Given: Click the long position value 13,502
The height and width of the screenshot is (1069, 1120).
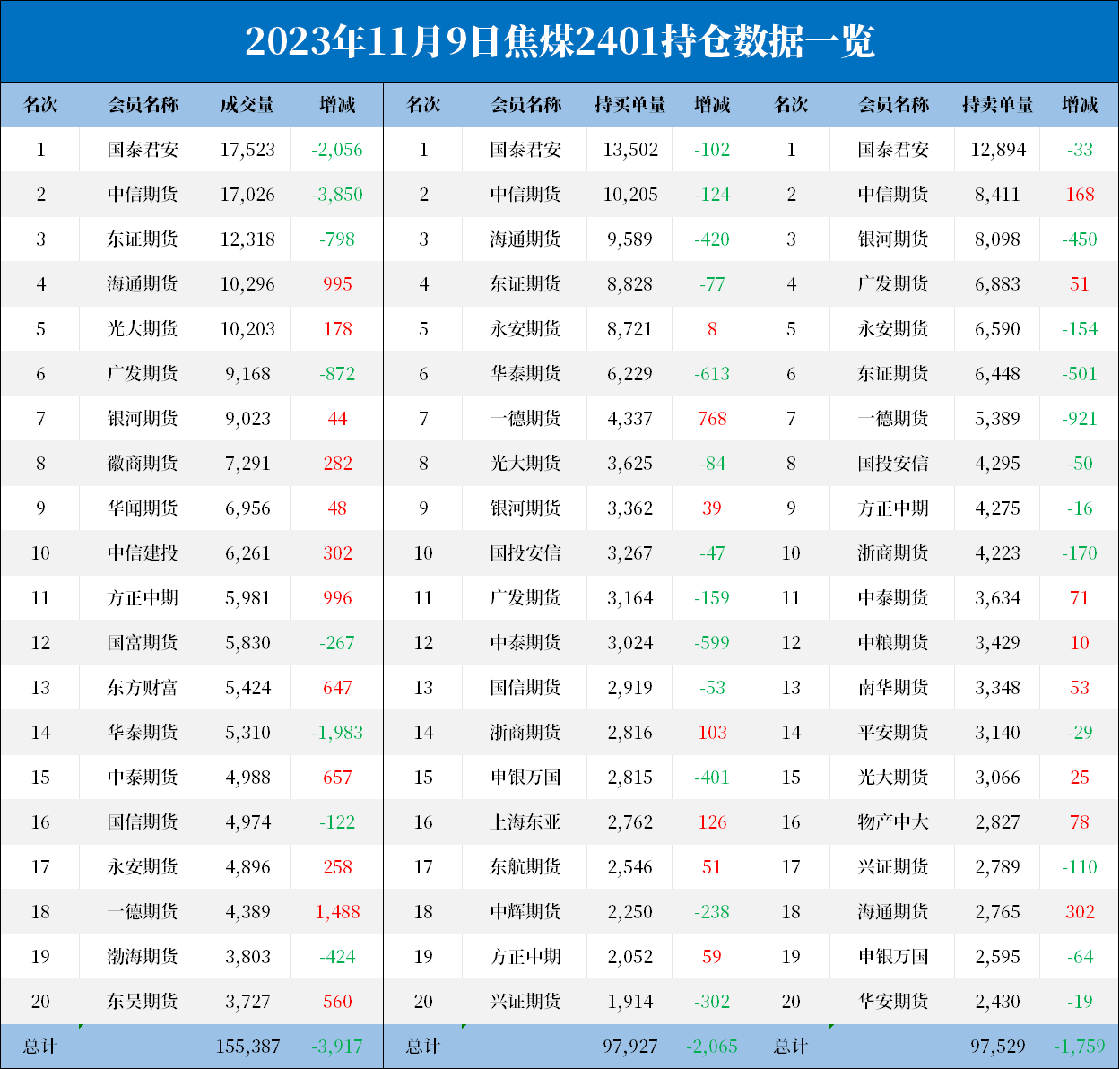Looking at the screenshot, I should pos(630,150).
